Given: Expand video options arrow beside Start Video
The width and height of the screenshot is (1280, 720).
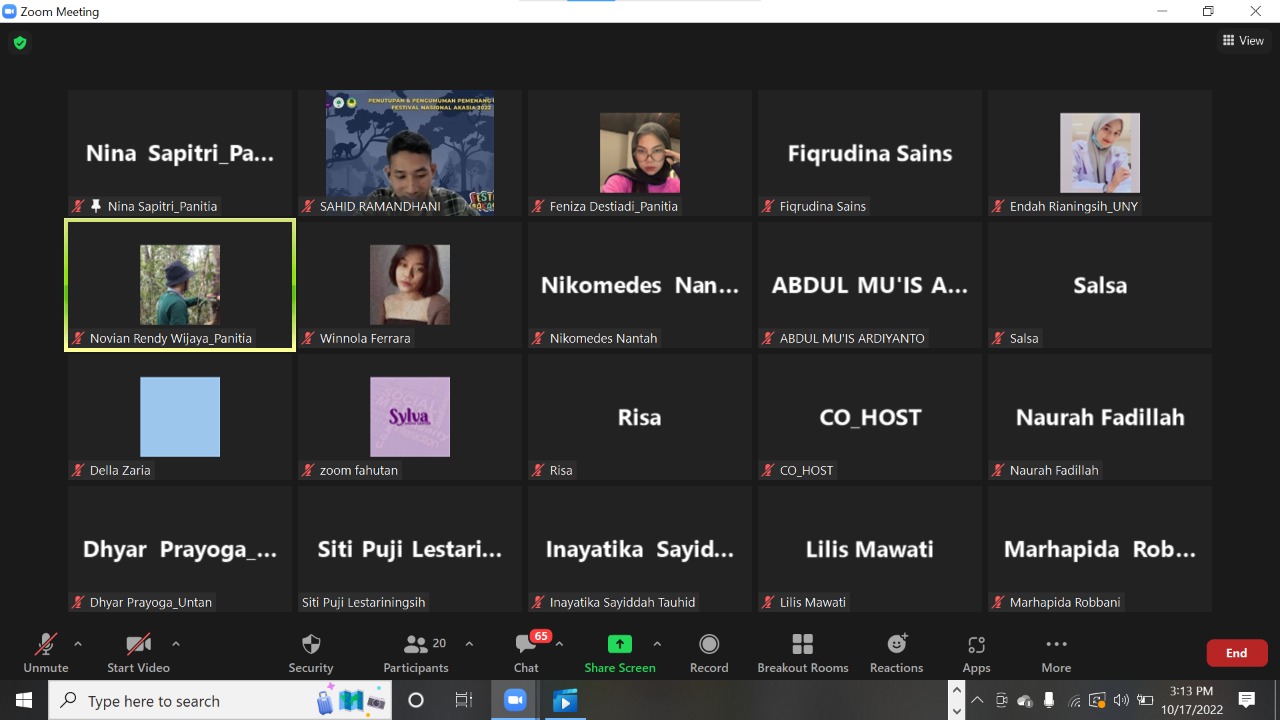Looking at the screenshot, I should point(176,644).
